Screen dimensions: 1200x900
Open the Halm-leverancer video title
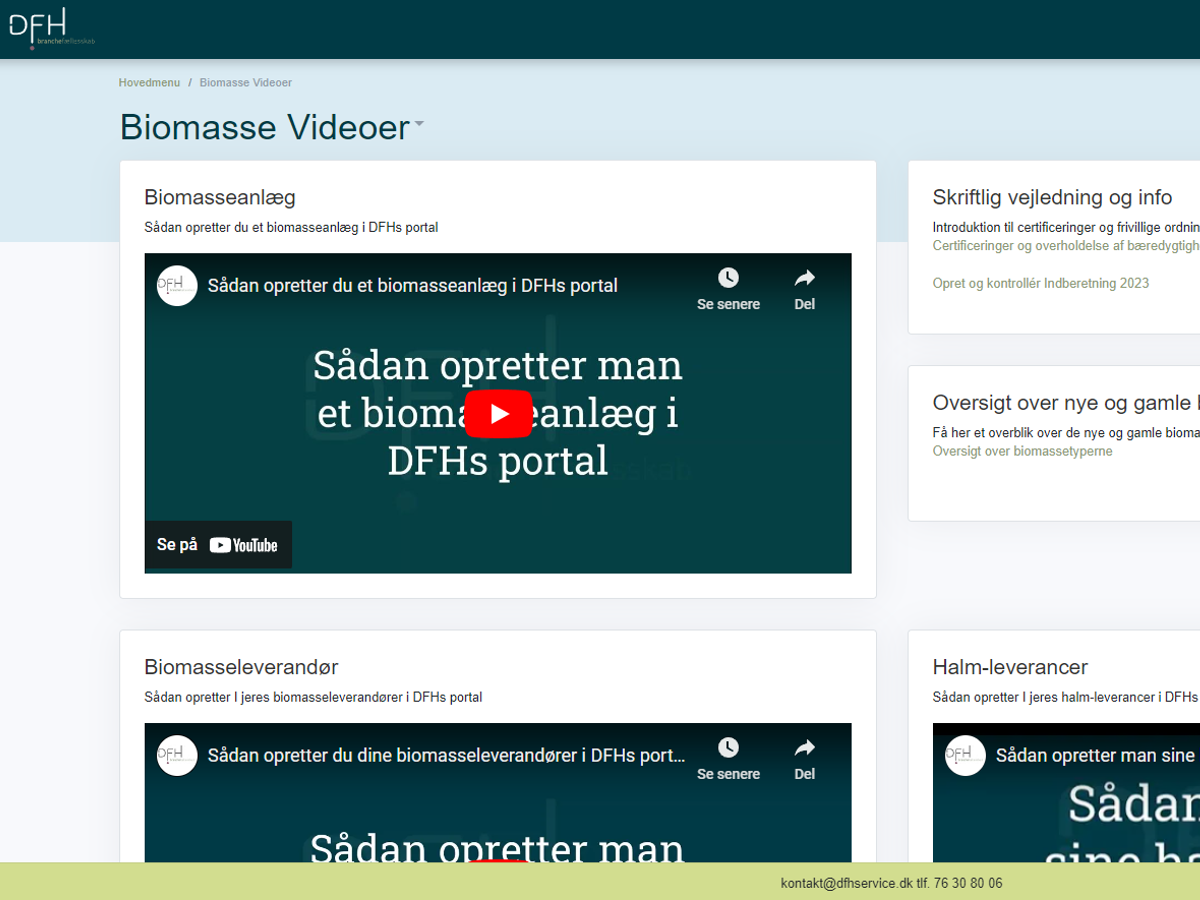click(1096, 756)
